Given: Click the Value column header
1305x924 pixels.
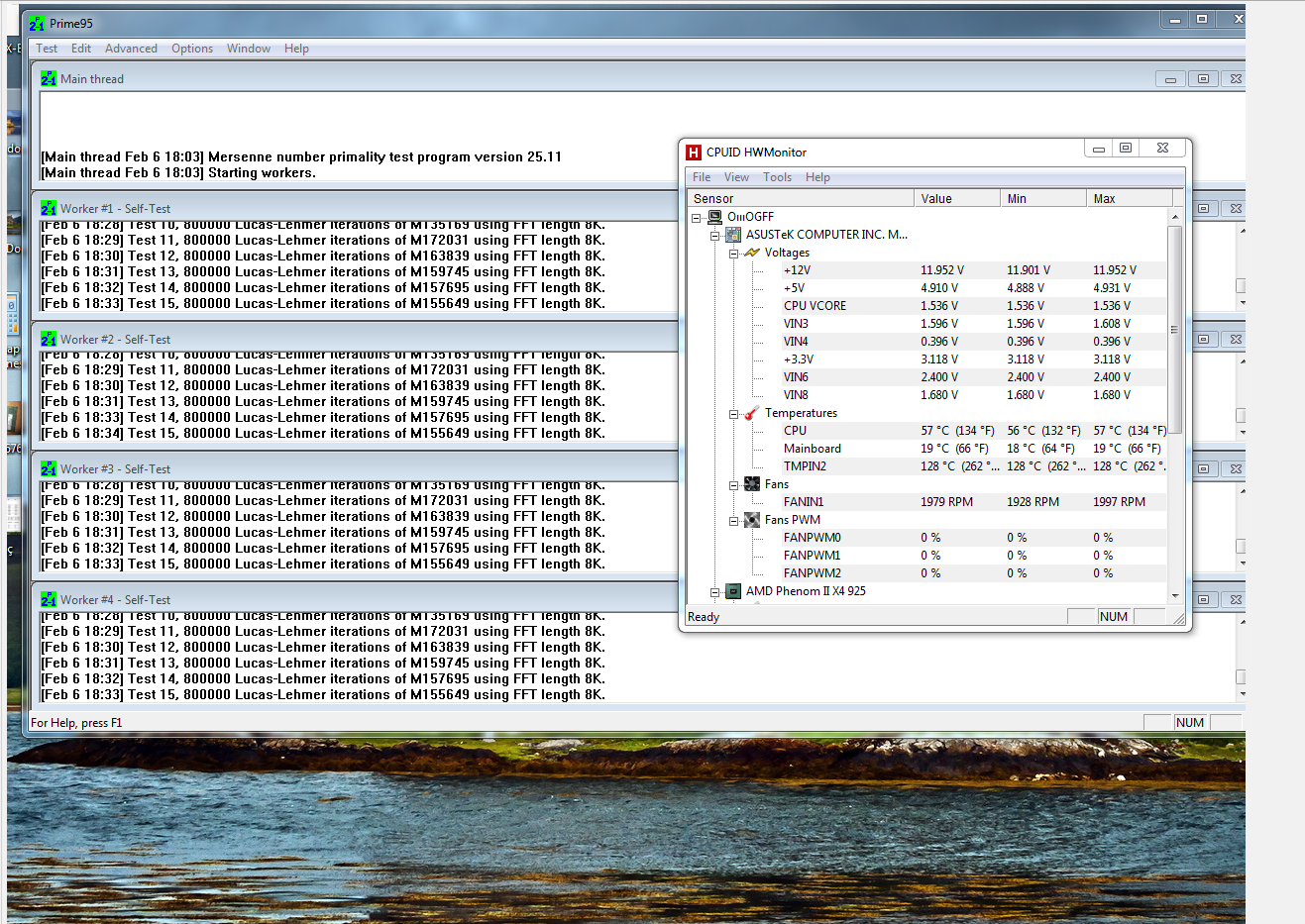Looking at the screenshot, I should 956,198.
